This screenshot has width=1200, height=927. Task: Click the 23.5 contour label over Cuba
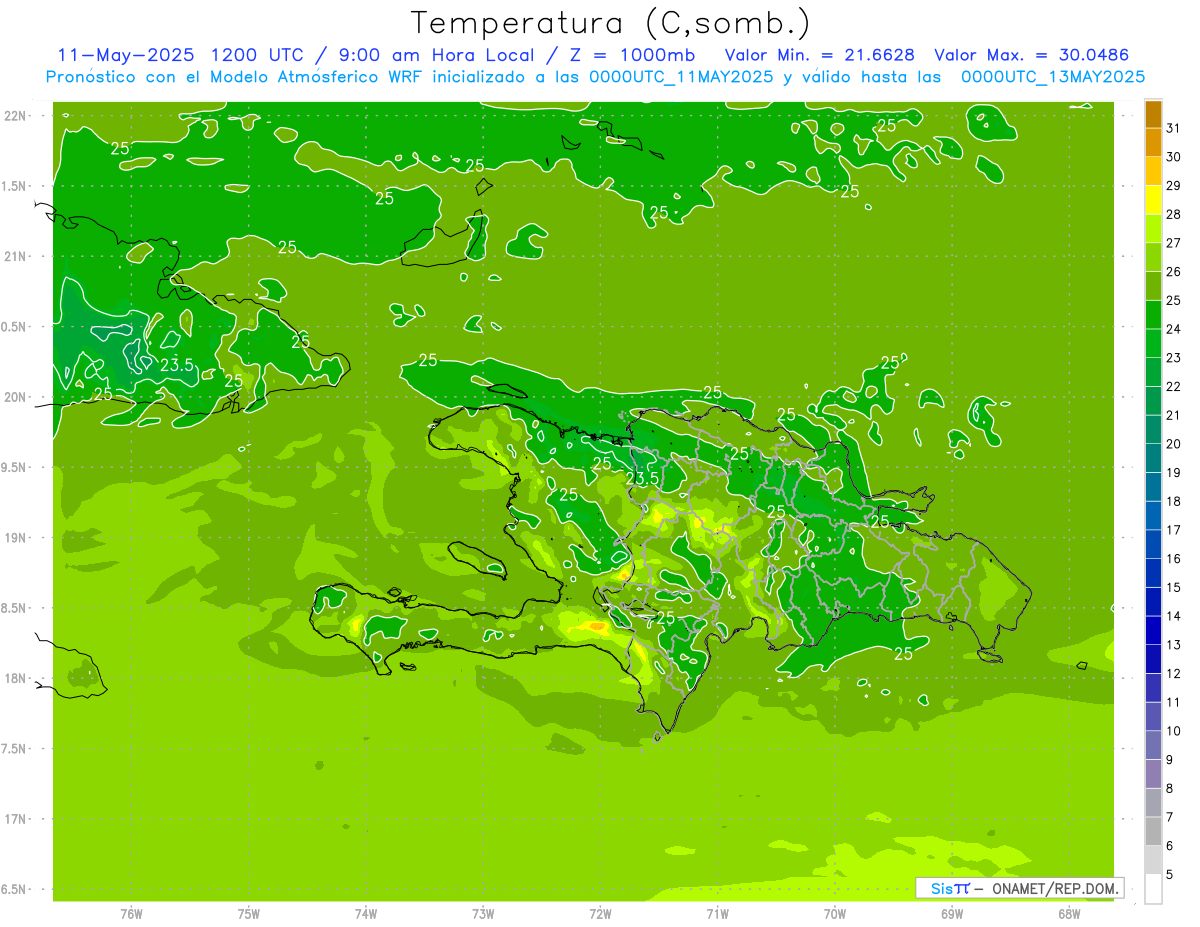(x=177, y=365)
